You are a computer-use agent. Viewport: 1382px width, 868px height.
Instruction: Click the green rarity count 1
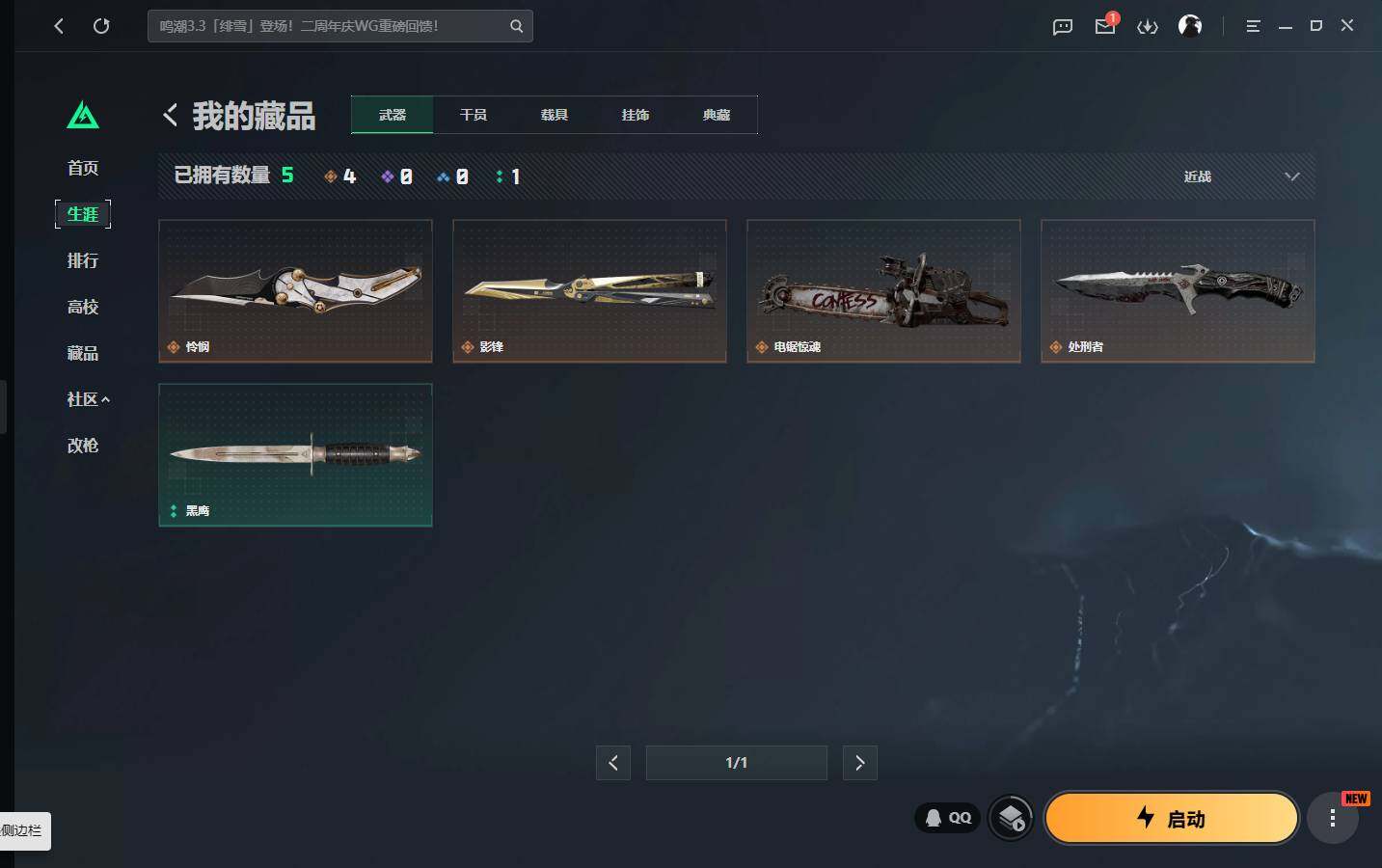point(508,176)
